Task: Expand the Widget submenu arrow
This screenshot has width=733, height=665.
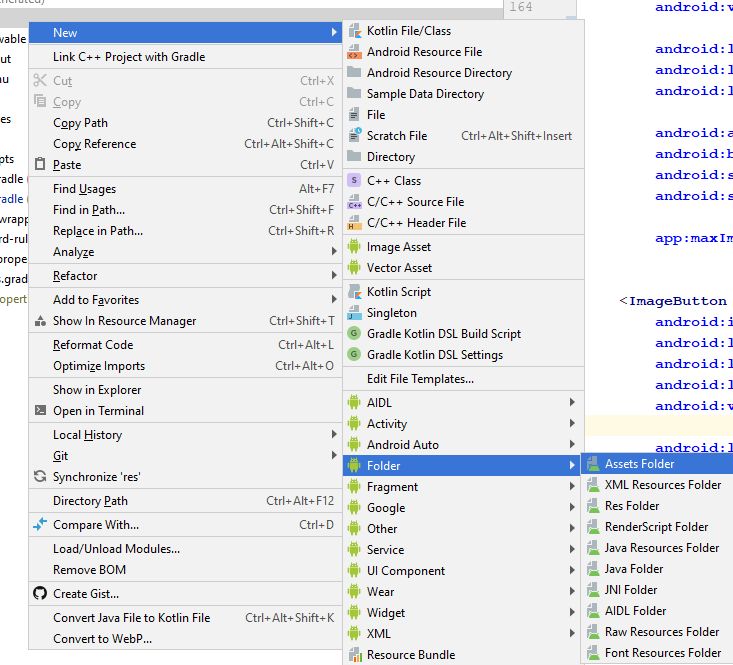Action: coord(572,612)
